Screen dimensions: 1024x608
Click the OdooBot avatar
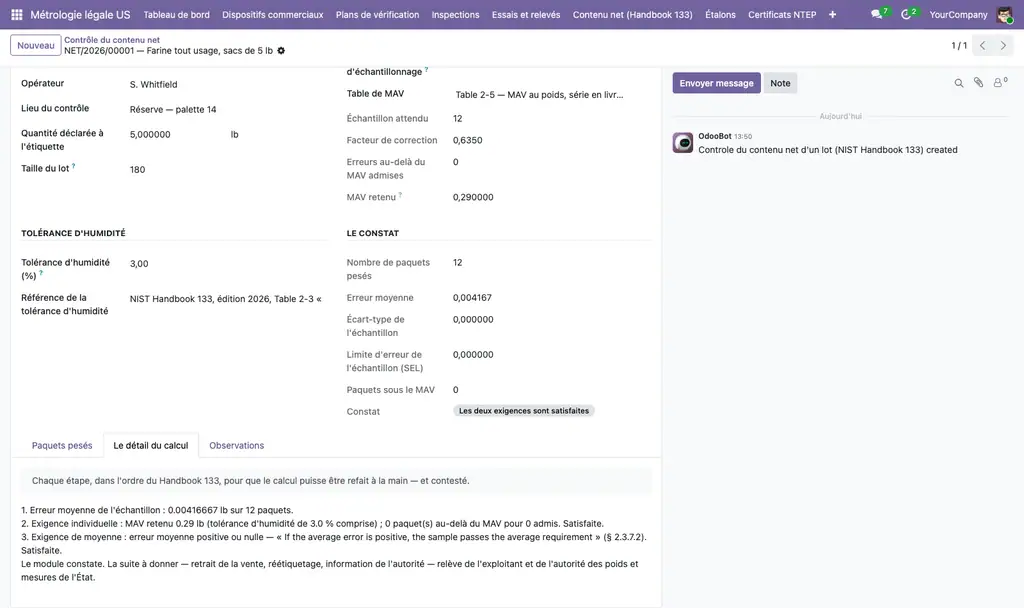tap(683, 142)
